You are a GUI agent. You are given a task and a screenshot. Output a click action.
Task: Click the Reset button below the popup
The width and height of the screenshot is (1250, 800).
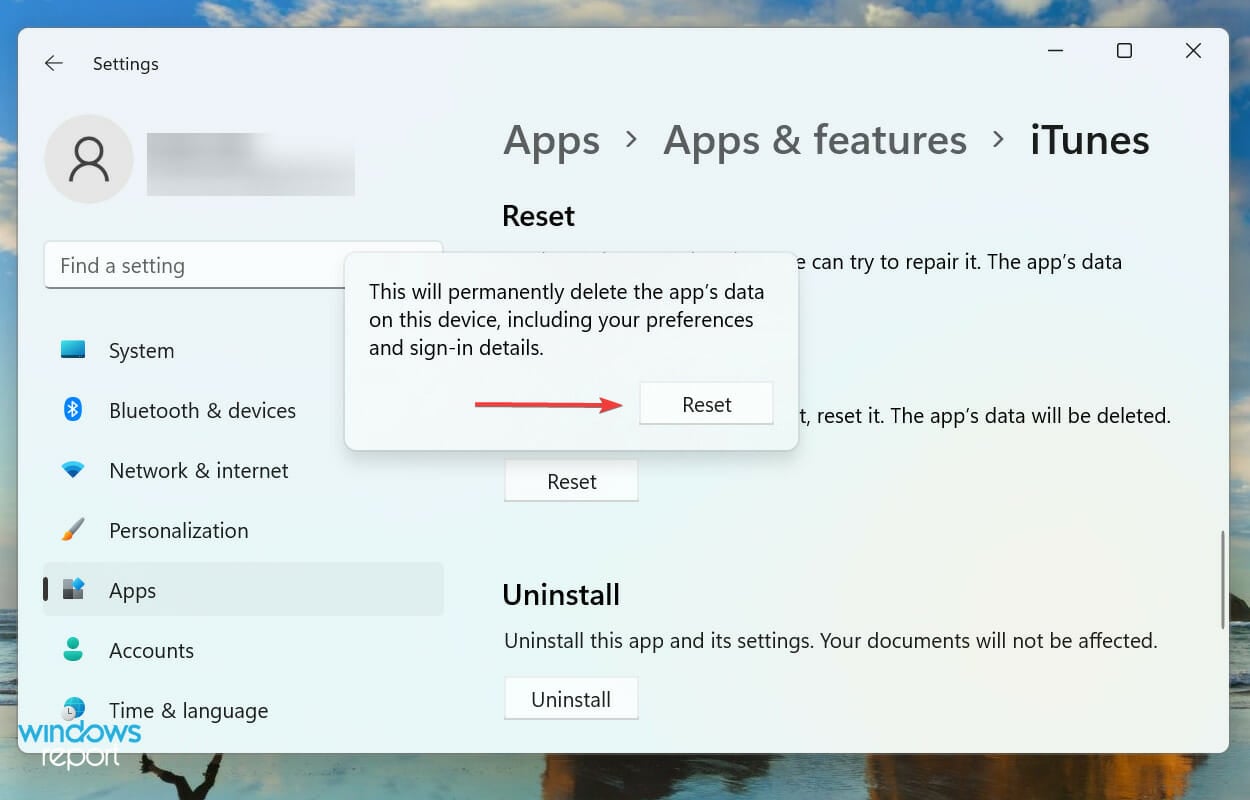571,481
